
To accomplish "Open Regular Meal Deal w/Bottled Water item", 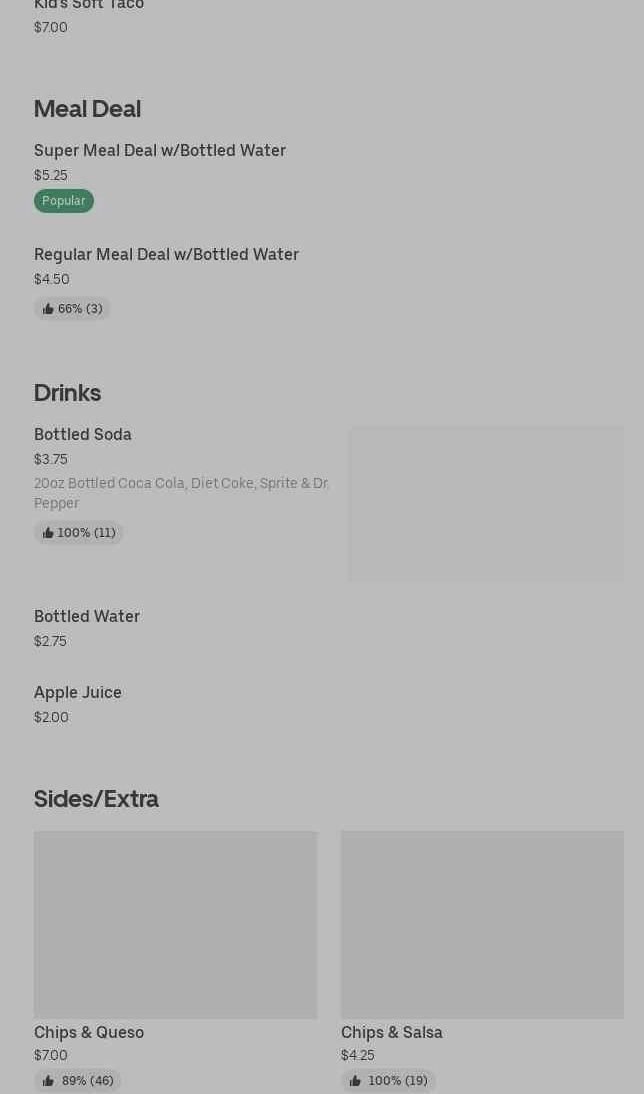I will 166,254.
